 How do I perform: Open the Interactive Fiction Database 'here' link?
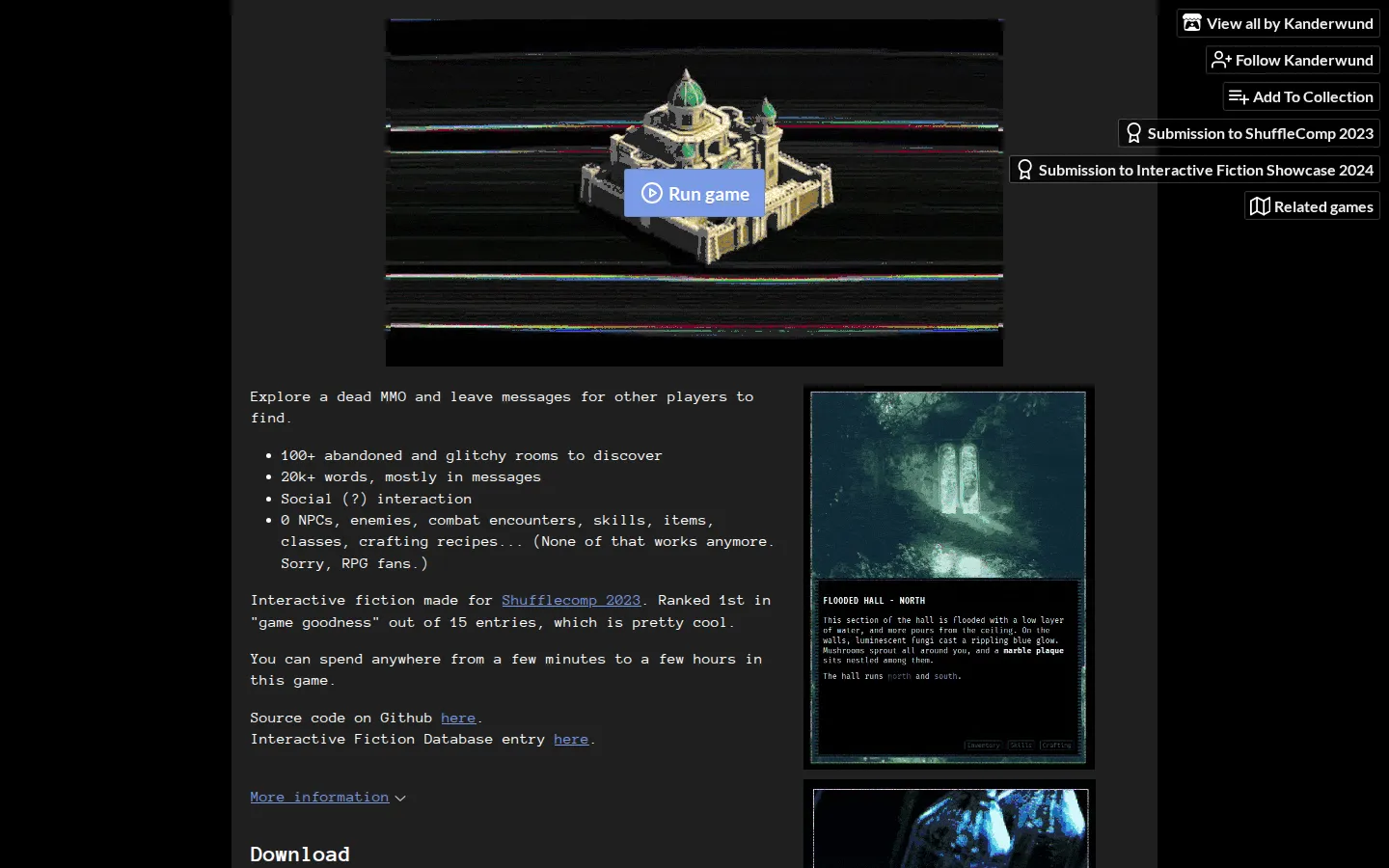coord(571,739)
